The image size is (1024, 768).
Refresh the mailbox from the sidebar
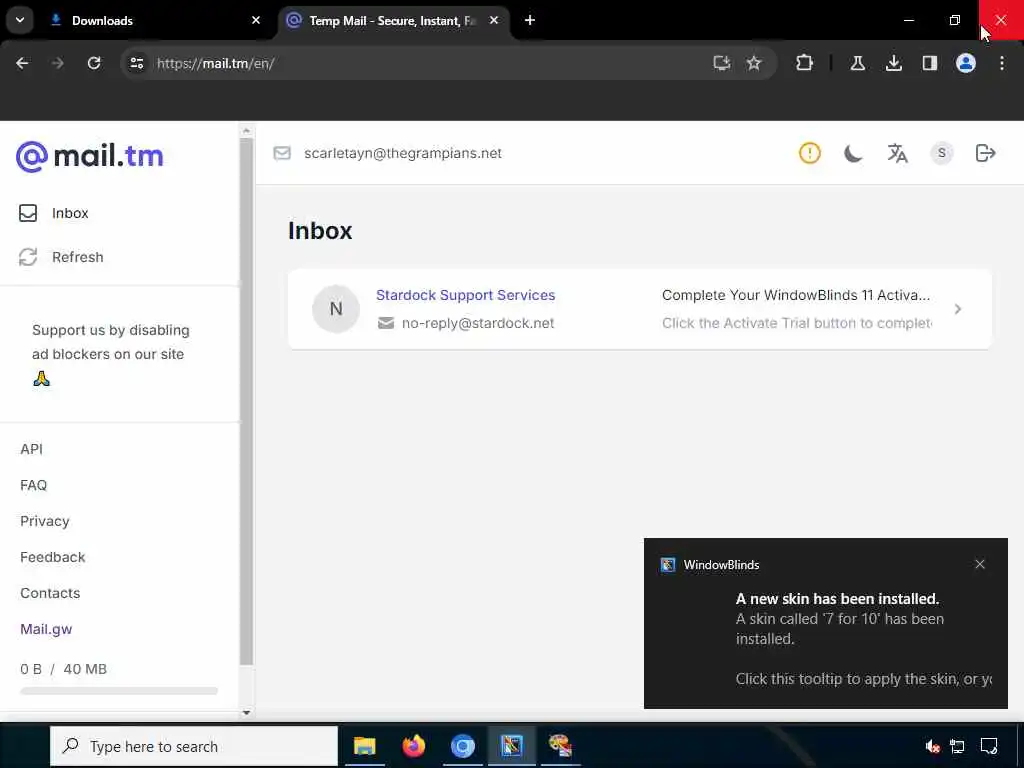(61, 257)
